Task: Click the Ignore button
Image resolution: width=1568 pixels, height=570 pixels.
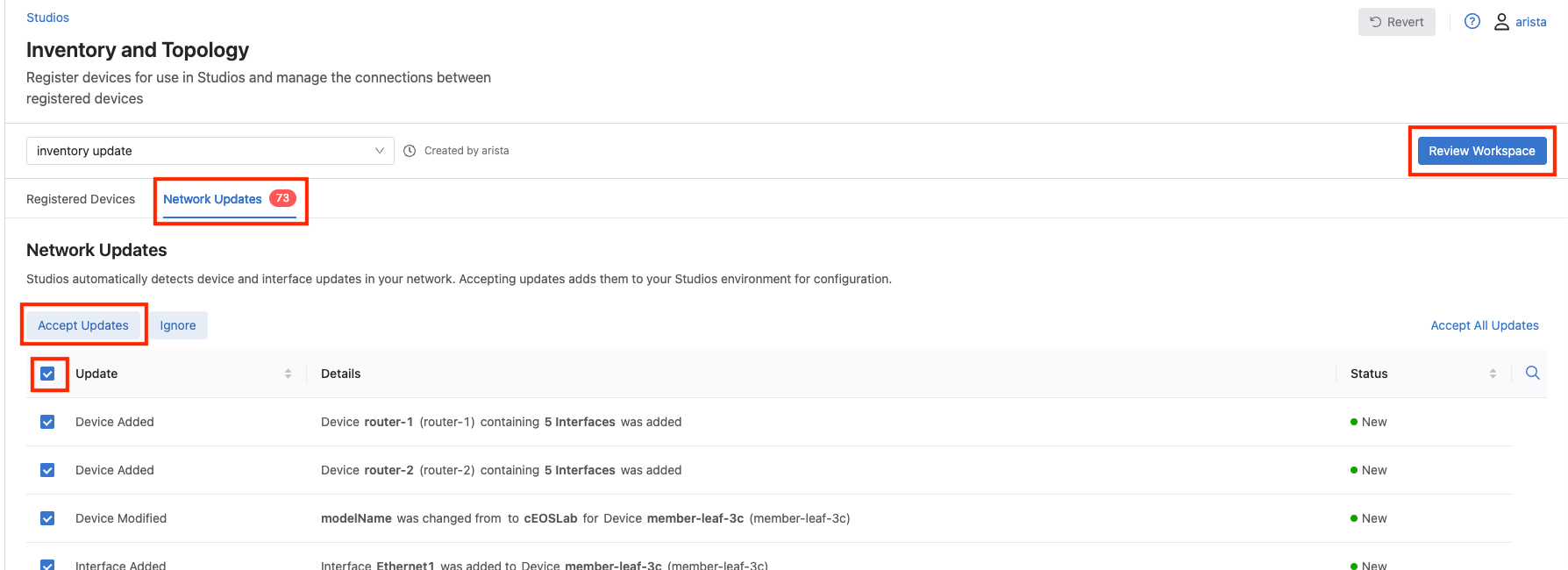Action: tap(178, 325)
